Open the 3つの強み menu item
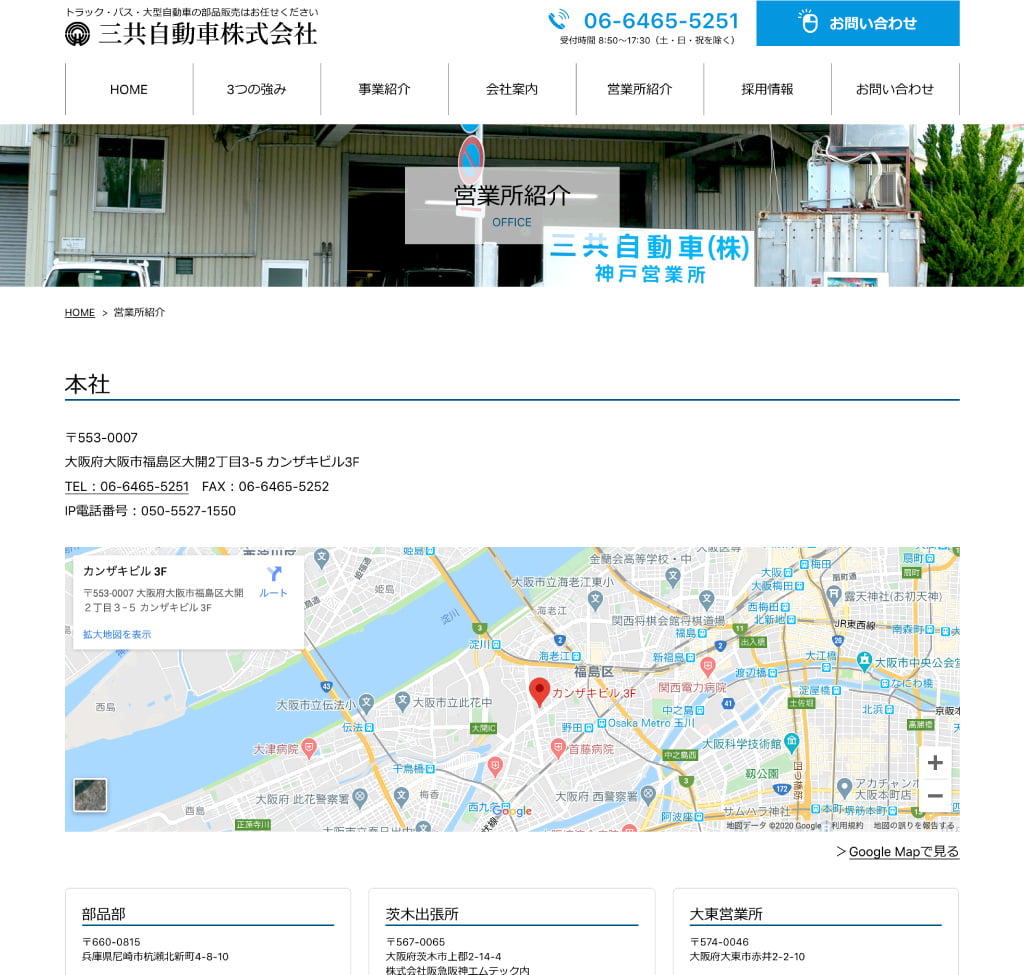Image resolution: width=1024 pixels, height=975 pixels. 256,89
